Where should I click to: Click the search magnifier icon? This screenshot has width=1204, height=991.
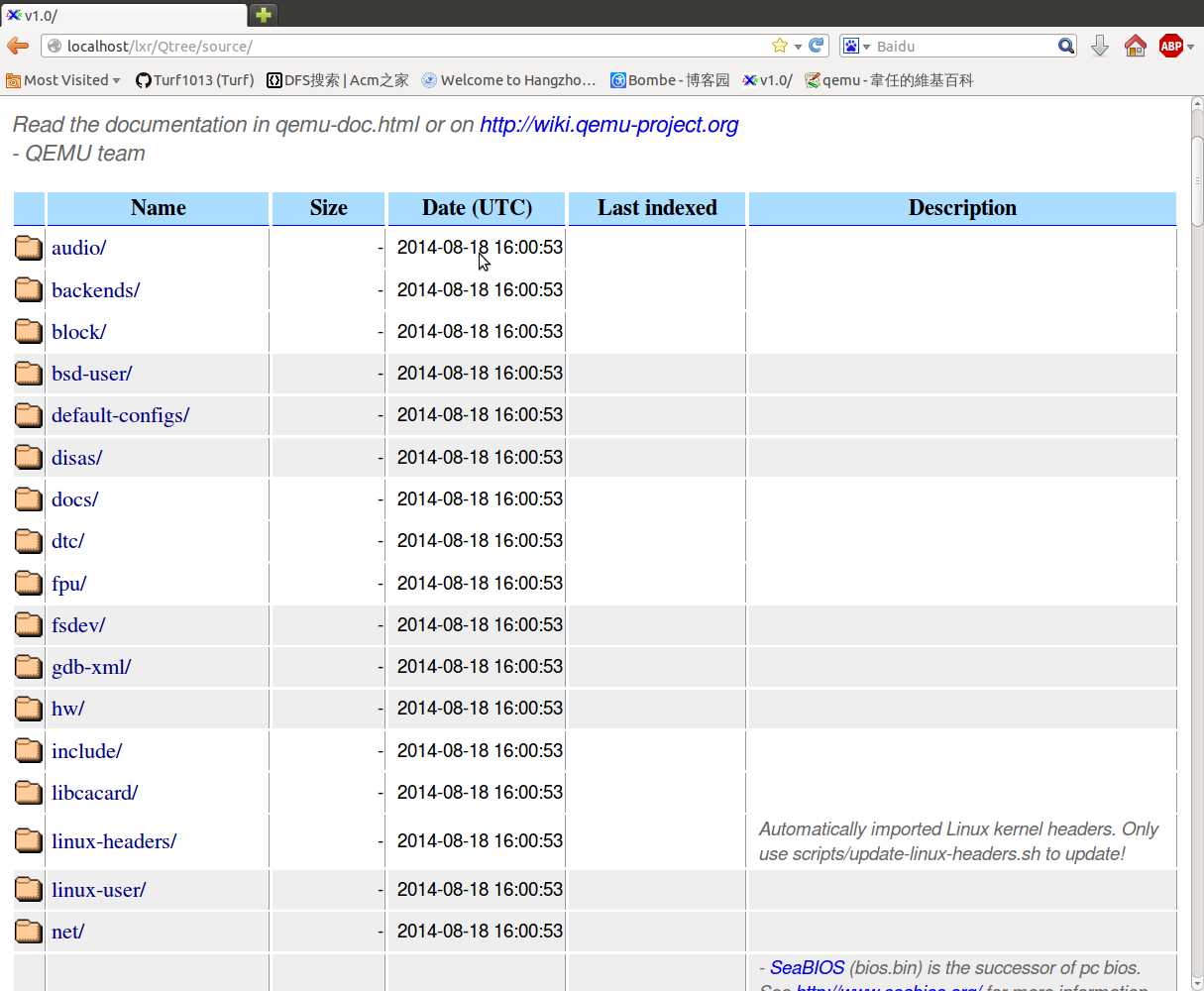pos(1066,46)
